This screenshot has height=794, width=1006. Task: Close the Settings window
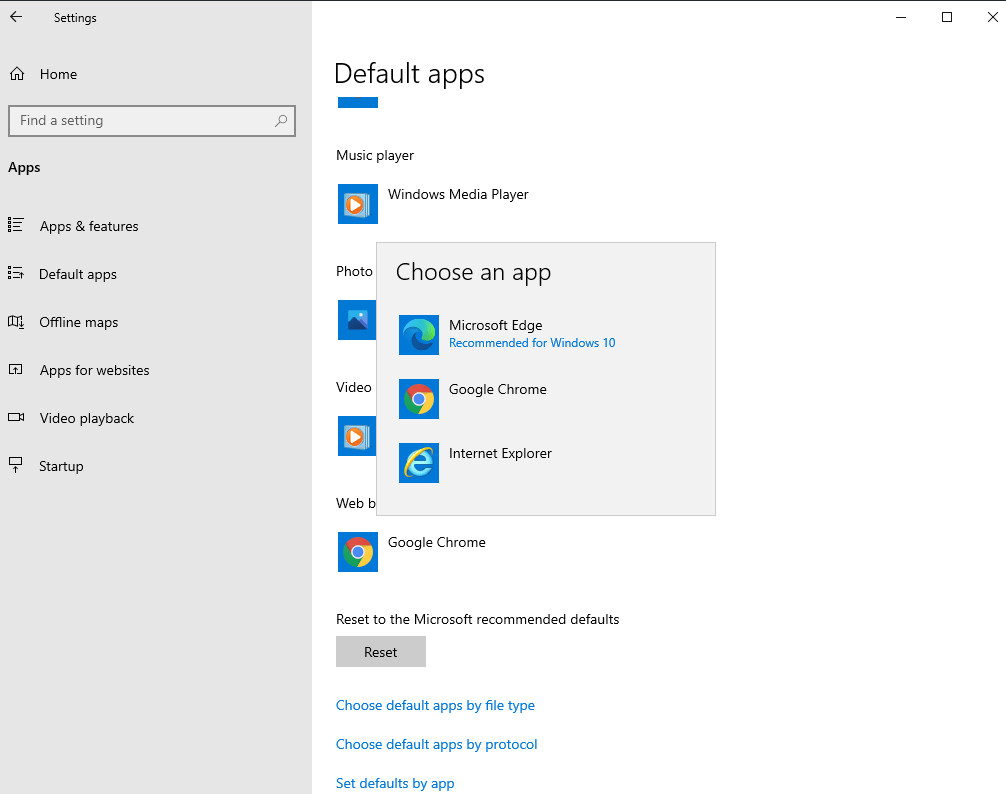[x=993, y=17]
